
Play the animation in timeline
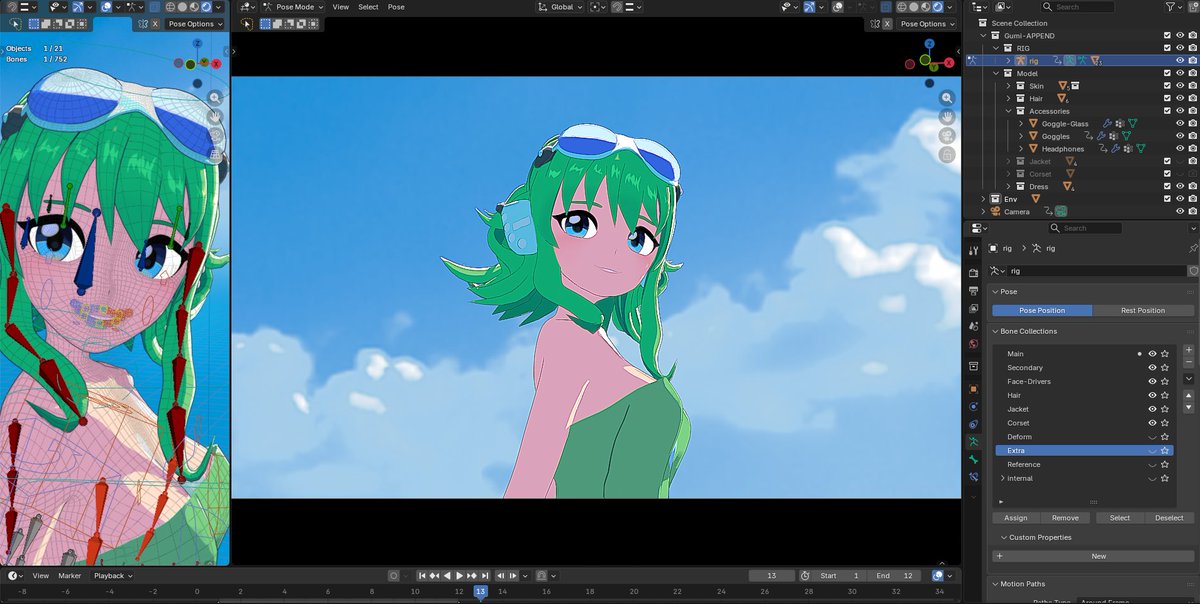[460, 576]
